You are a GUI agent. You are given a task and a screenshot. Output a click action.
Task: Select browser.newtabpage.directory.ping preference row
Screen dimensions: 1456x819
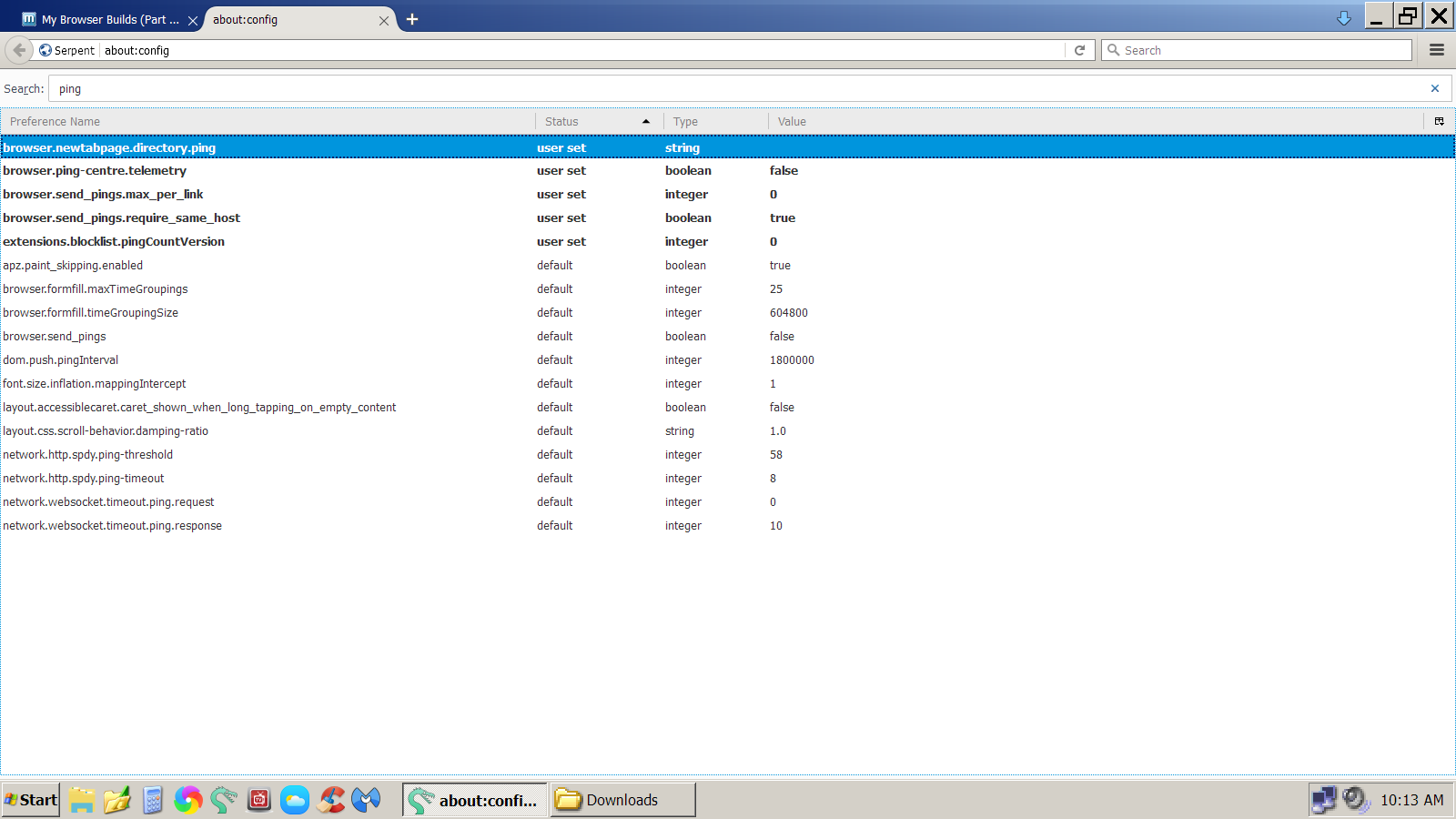coord(728,147)
